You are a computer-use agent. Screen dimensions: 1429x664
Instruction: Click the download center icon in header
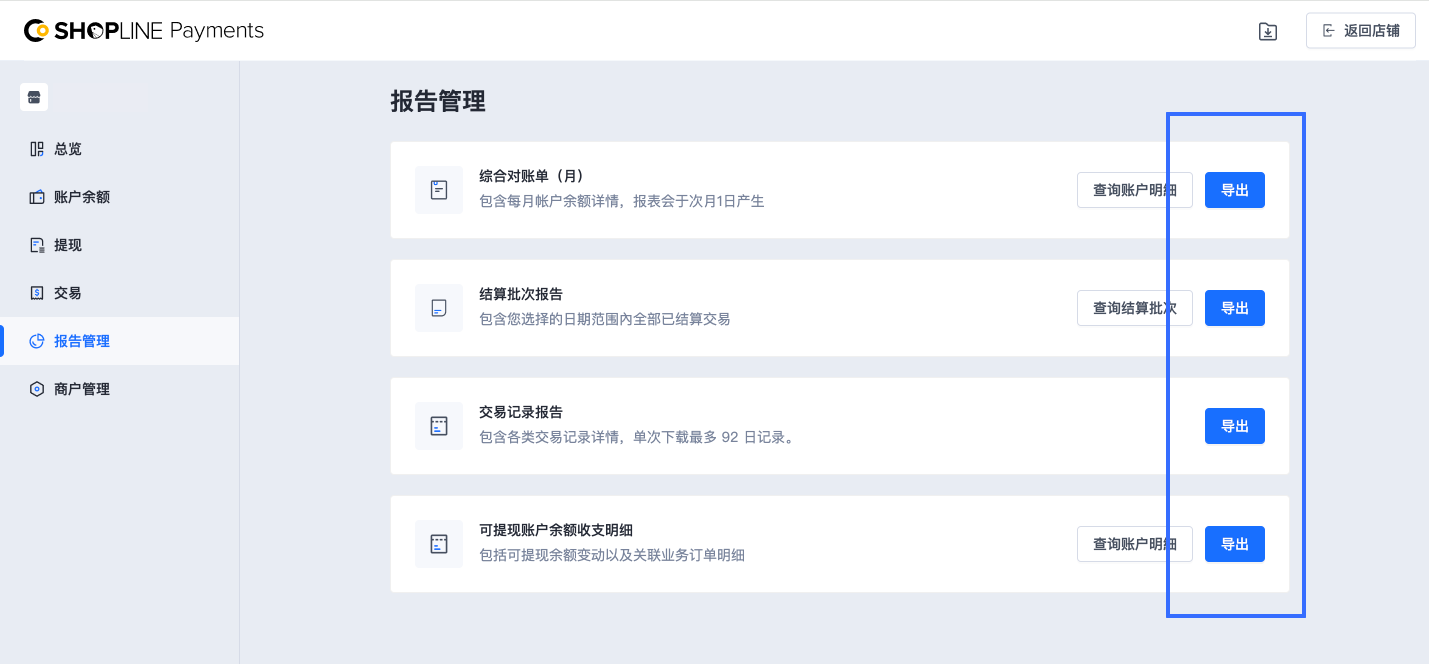[x=1267, y=31]
